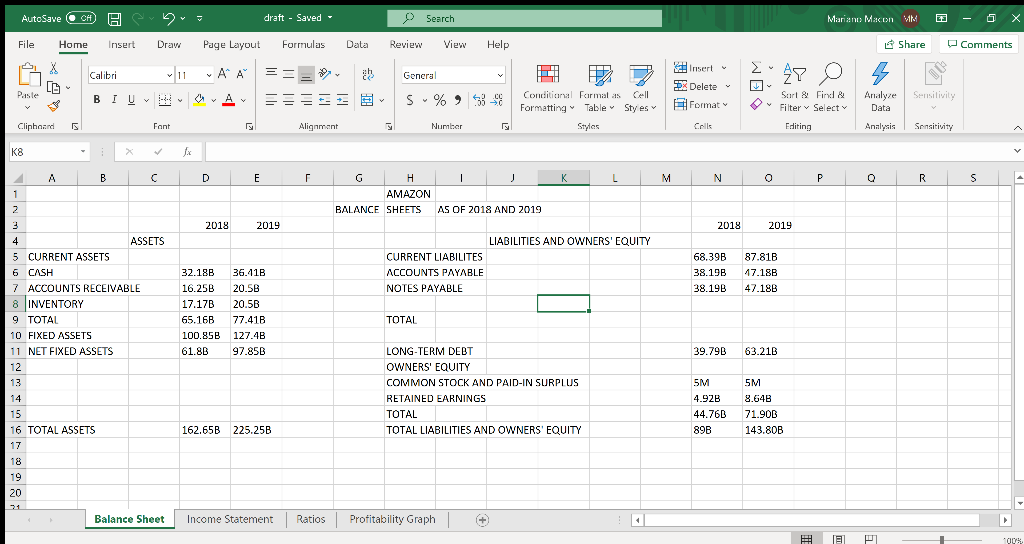Apply the red font color
The height and width of the screenshot is (544, 1024).
tap(229, 100)
